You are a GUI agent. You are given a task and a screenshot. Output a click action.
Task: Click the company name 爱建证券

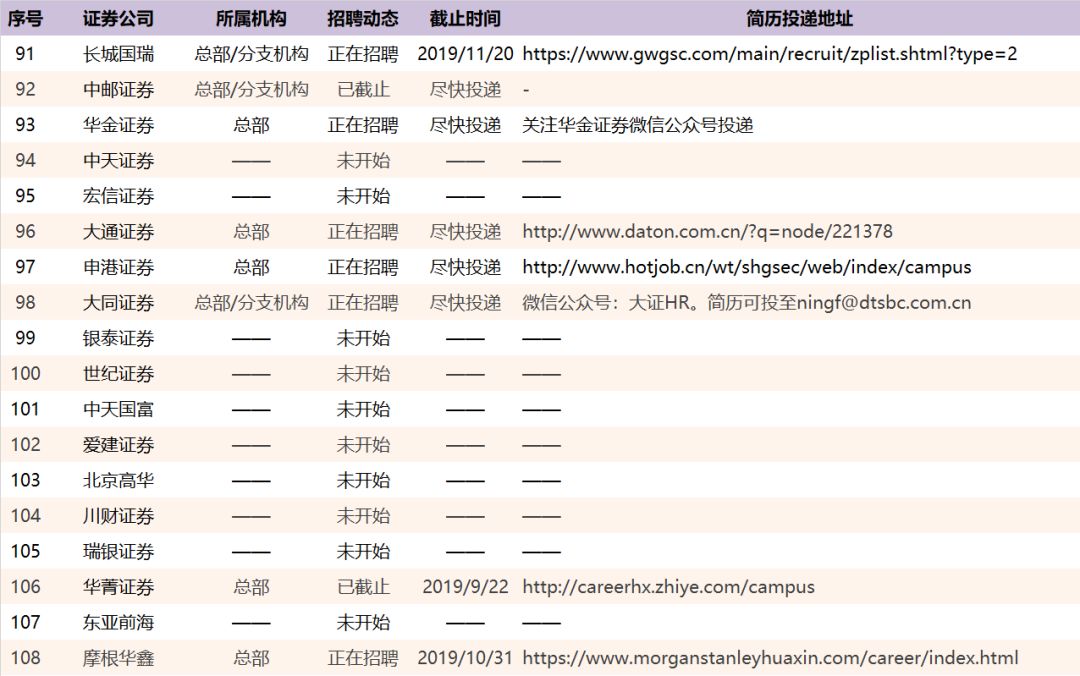[x=118, y=444]
